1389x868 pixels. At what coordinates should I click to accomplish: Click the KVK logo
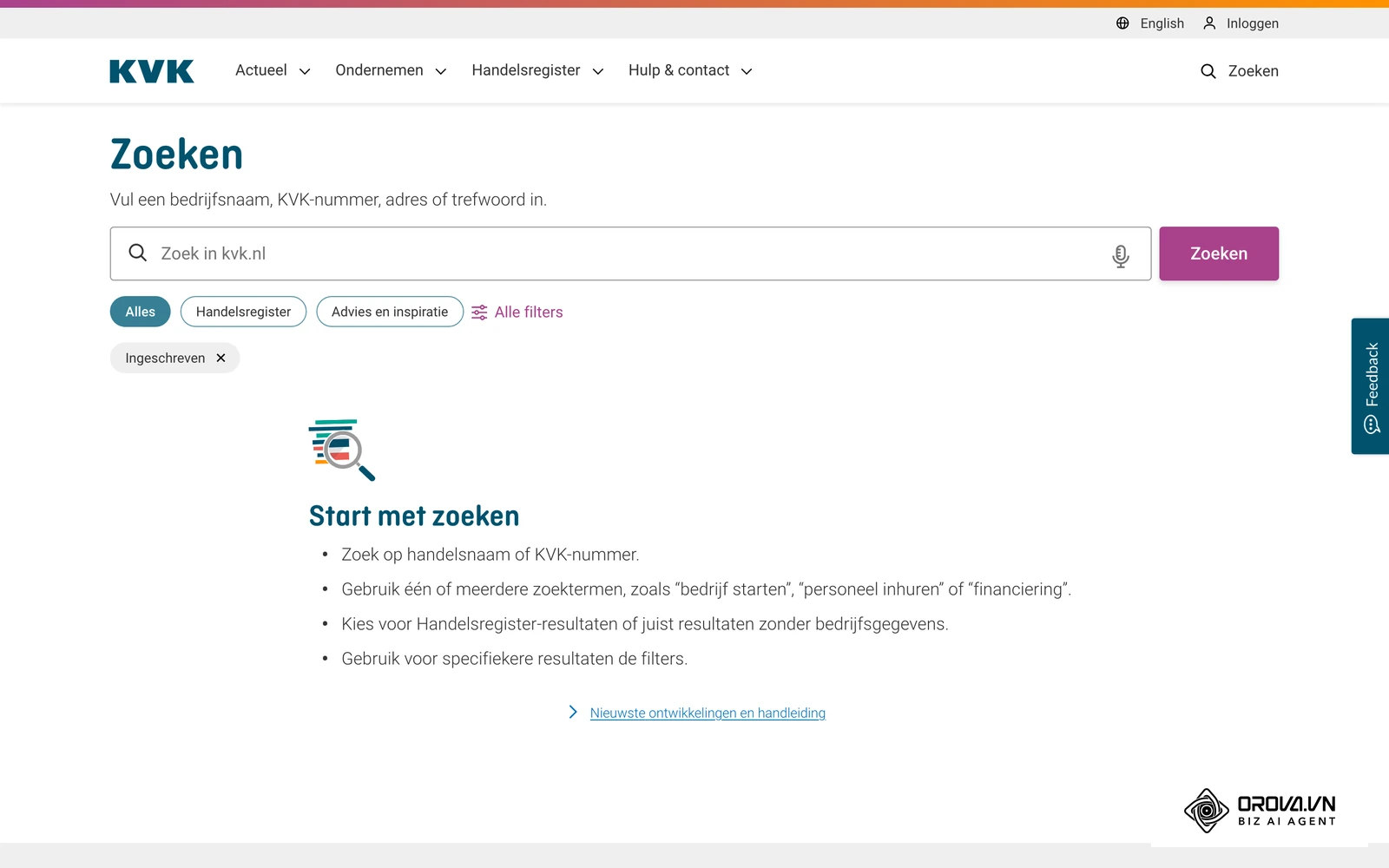152,71
